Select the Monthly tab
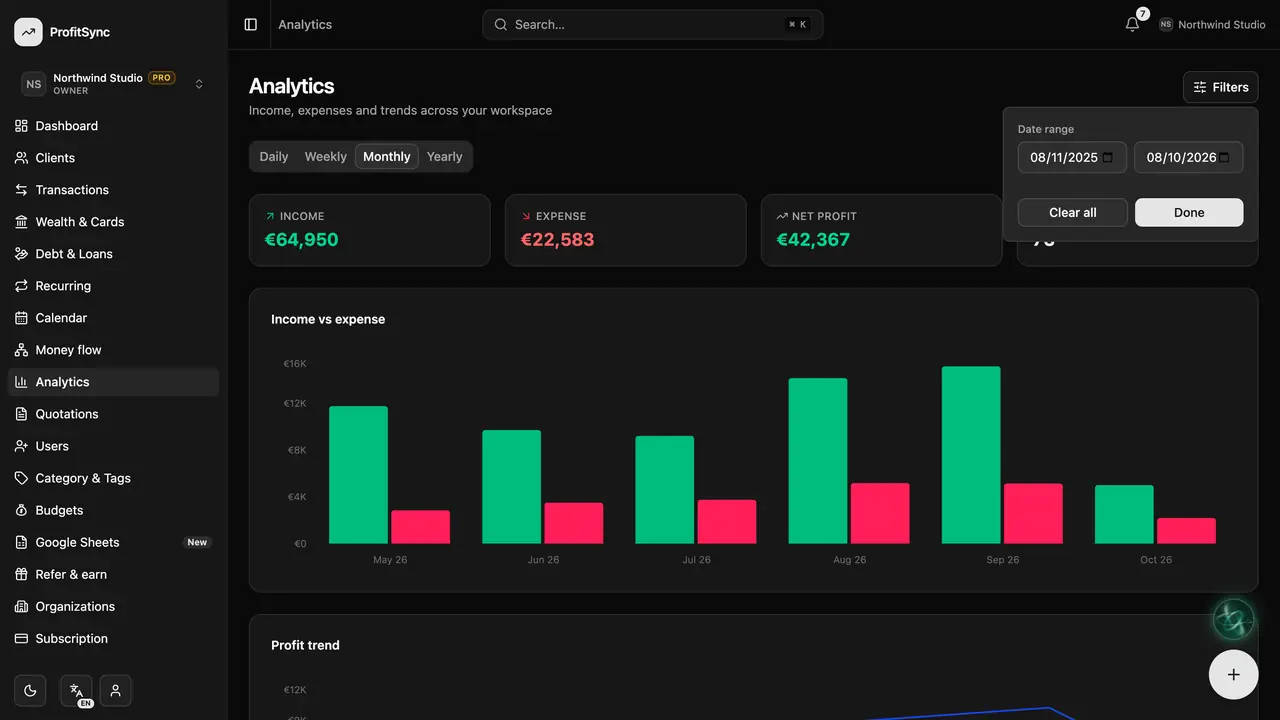 [x=387, y=157]
